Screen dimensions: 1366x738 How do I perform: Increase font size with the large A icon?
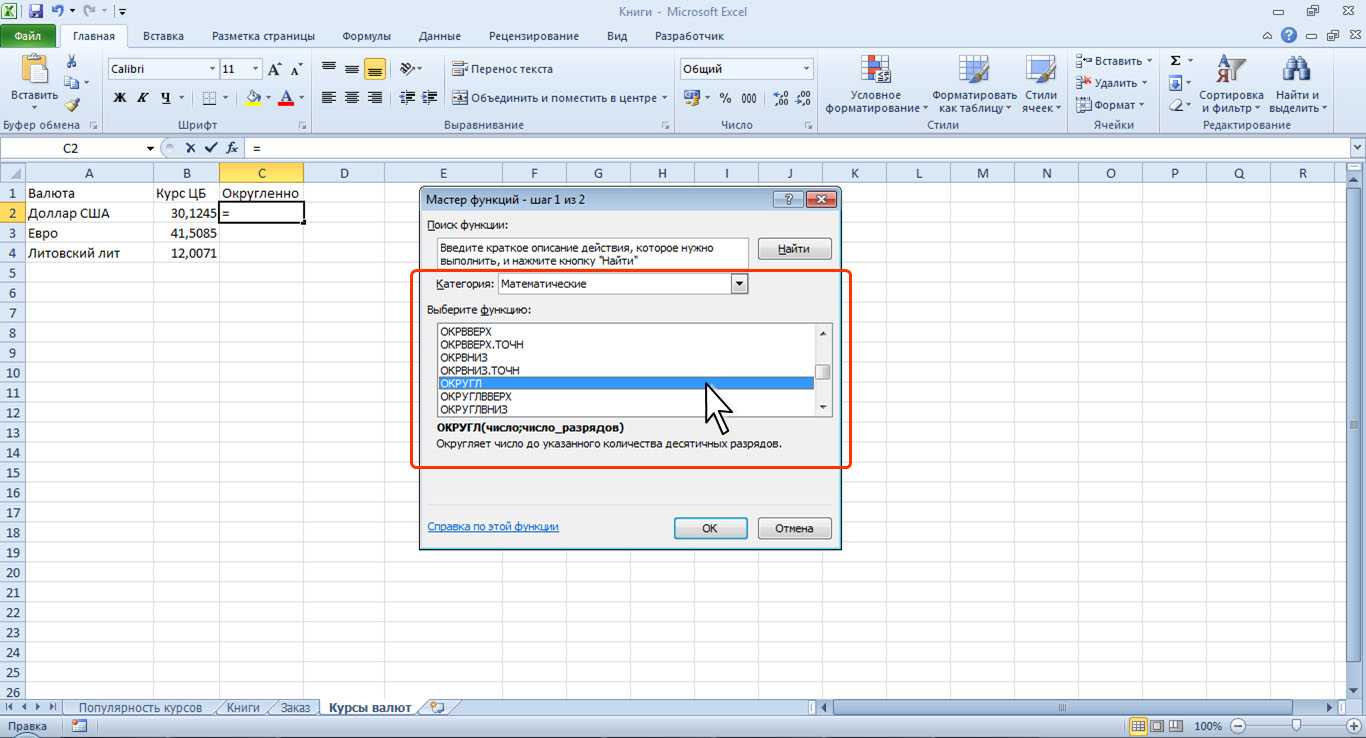click(x=274, y=69)
